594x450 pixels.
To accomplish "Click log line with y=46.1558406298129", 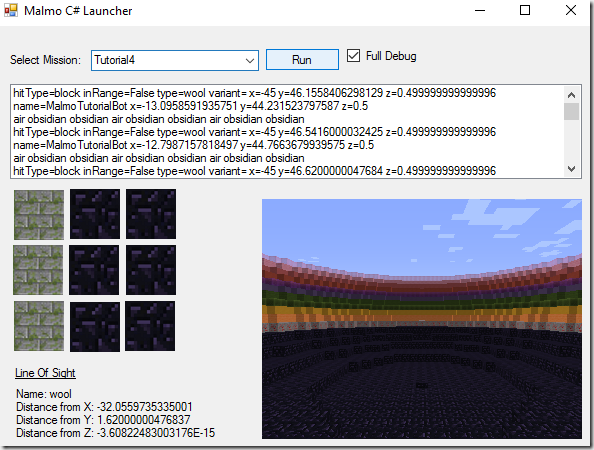I will [x=255, y=93].
